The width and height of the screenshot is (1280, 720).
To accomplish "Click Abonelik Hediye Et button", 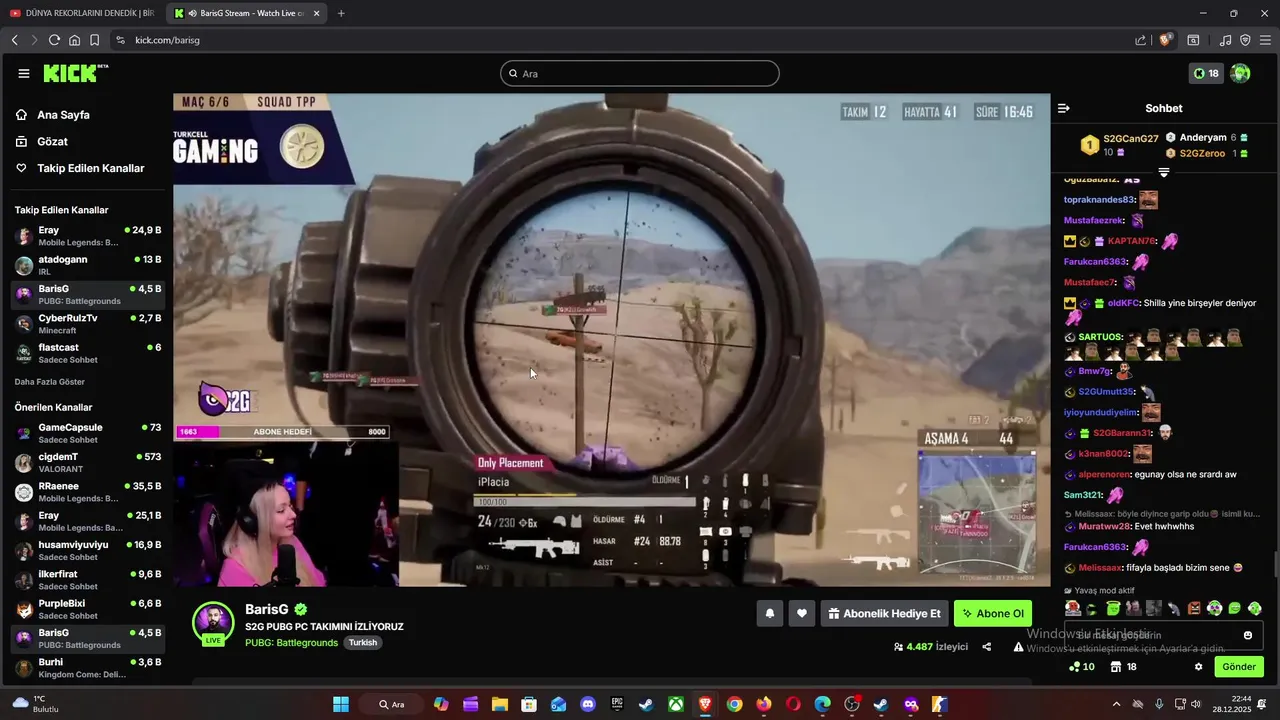I will (x=884, y=614).
